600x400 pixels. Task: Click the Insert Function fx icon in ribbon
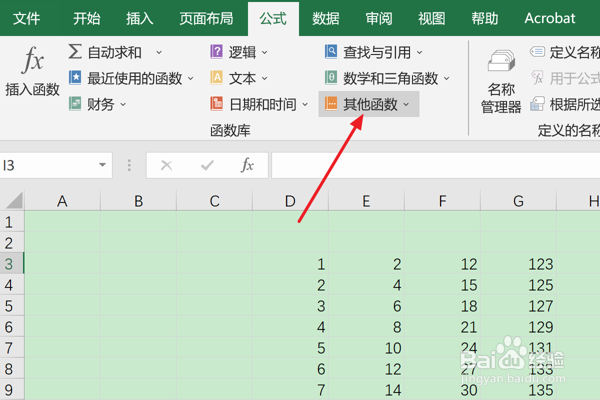(33, 60)
